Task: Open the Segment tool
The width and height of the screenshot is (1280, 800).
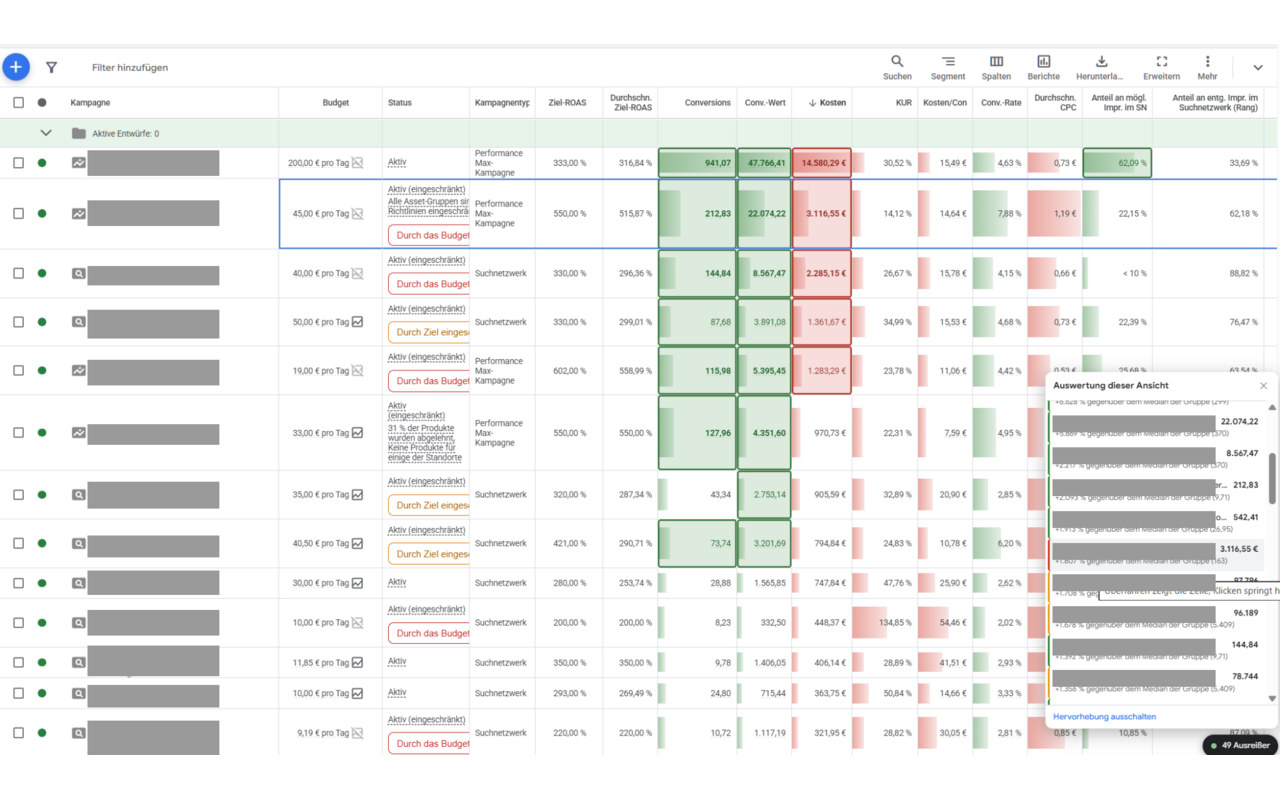Action: [x=948, y=68]
